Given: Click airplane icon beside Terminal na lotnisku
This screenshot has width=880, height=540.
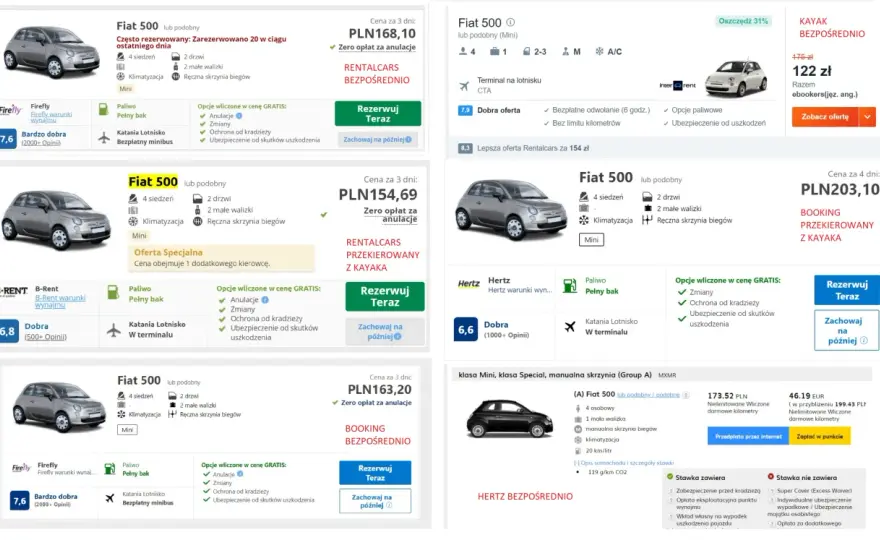Looking at the screenshot, I should tap(464, 86).
